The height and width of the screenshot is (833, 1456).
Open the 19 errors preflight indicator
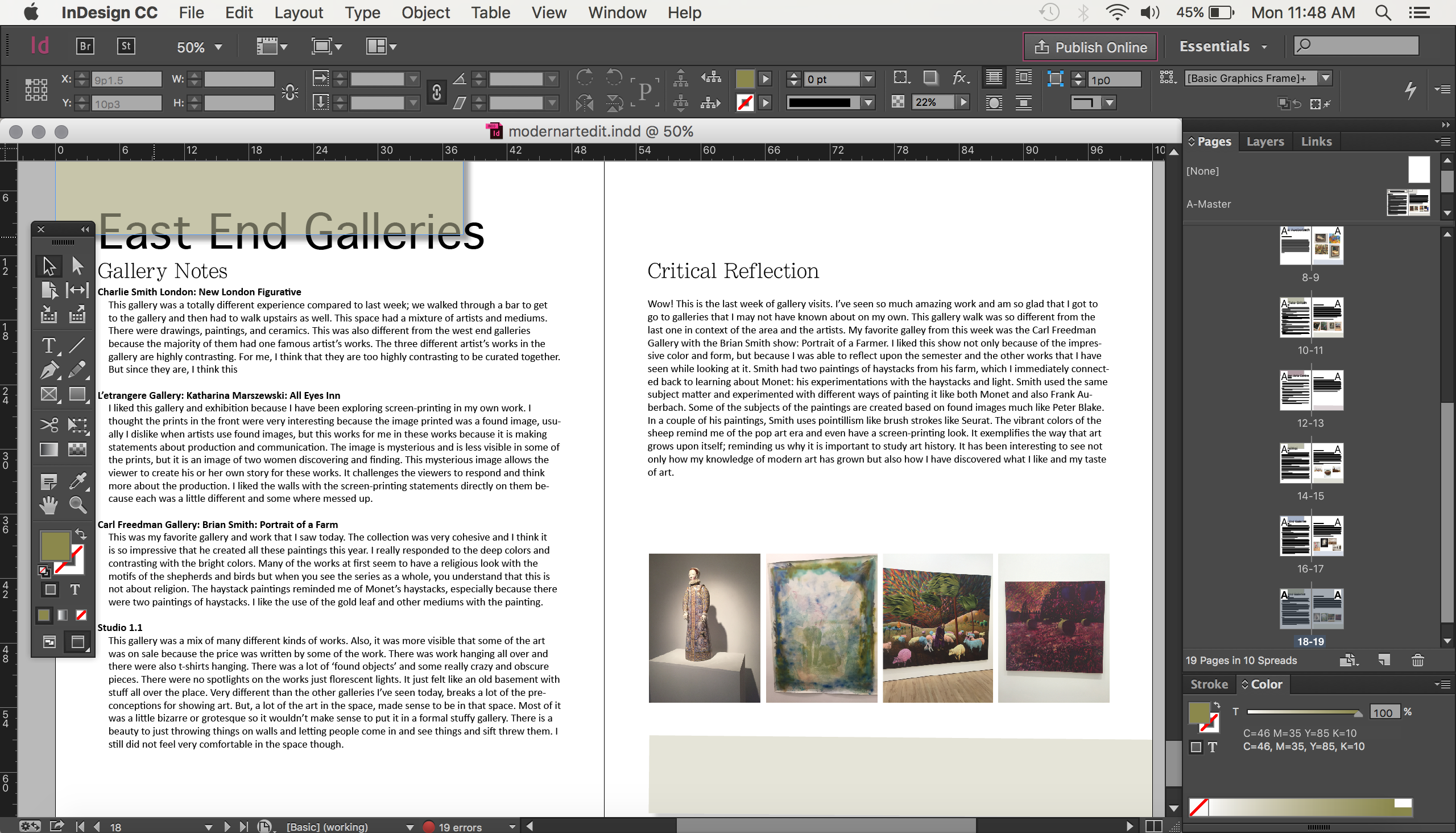[x=459, y=827]
